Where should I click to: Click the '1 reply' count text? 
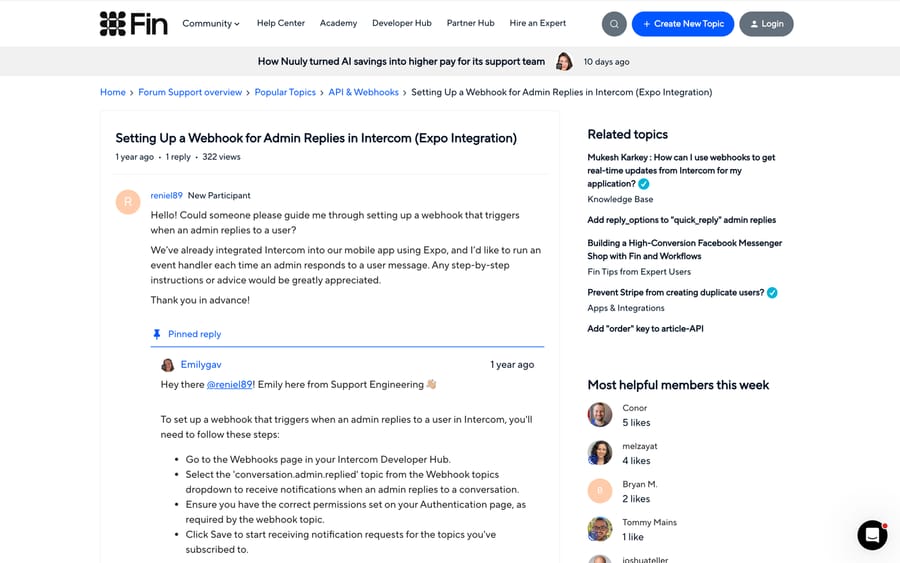point(178,157)
